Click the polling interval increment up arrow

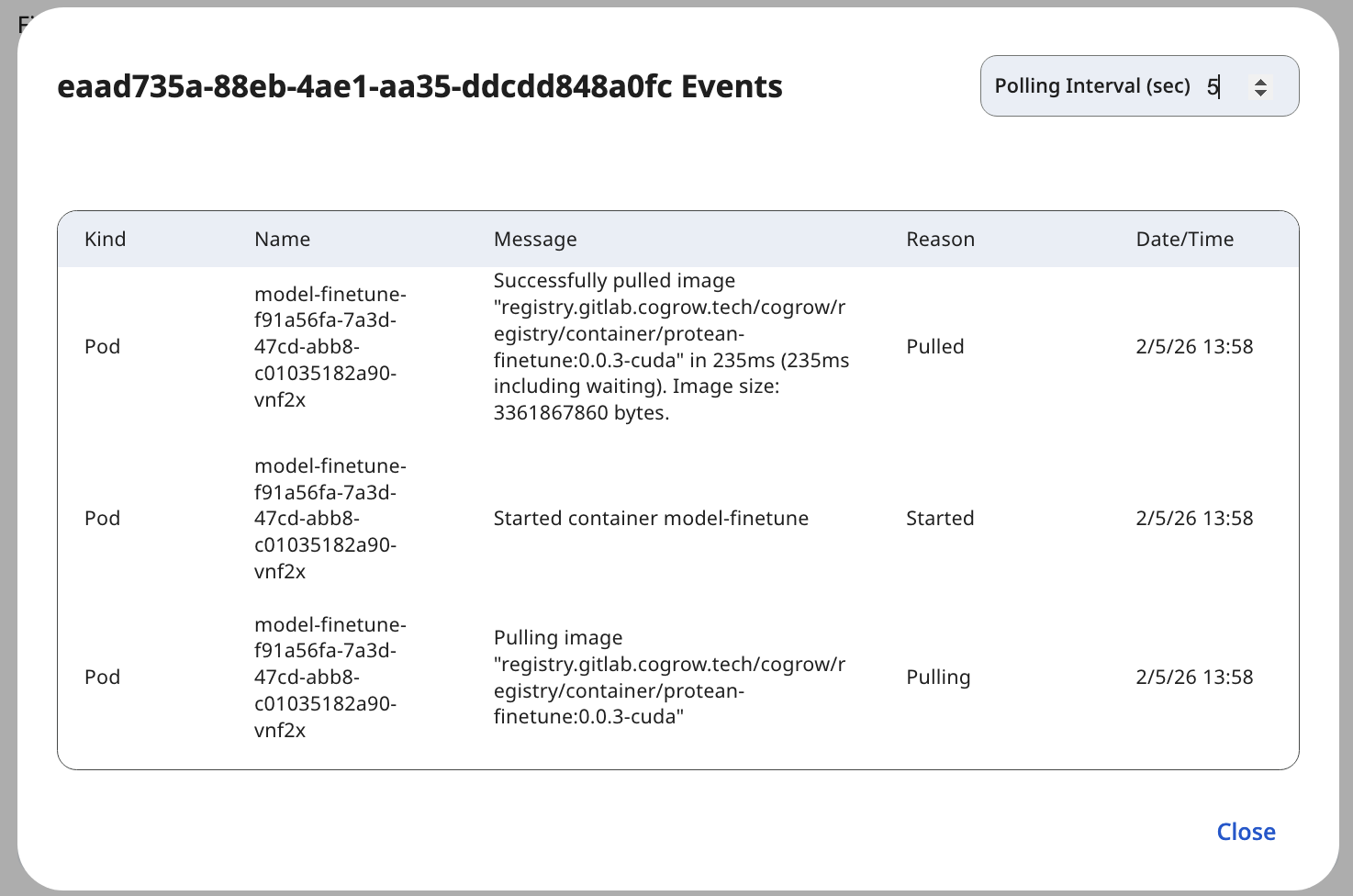pyautogui.click(x=1261, y=81)
